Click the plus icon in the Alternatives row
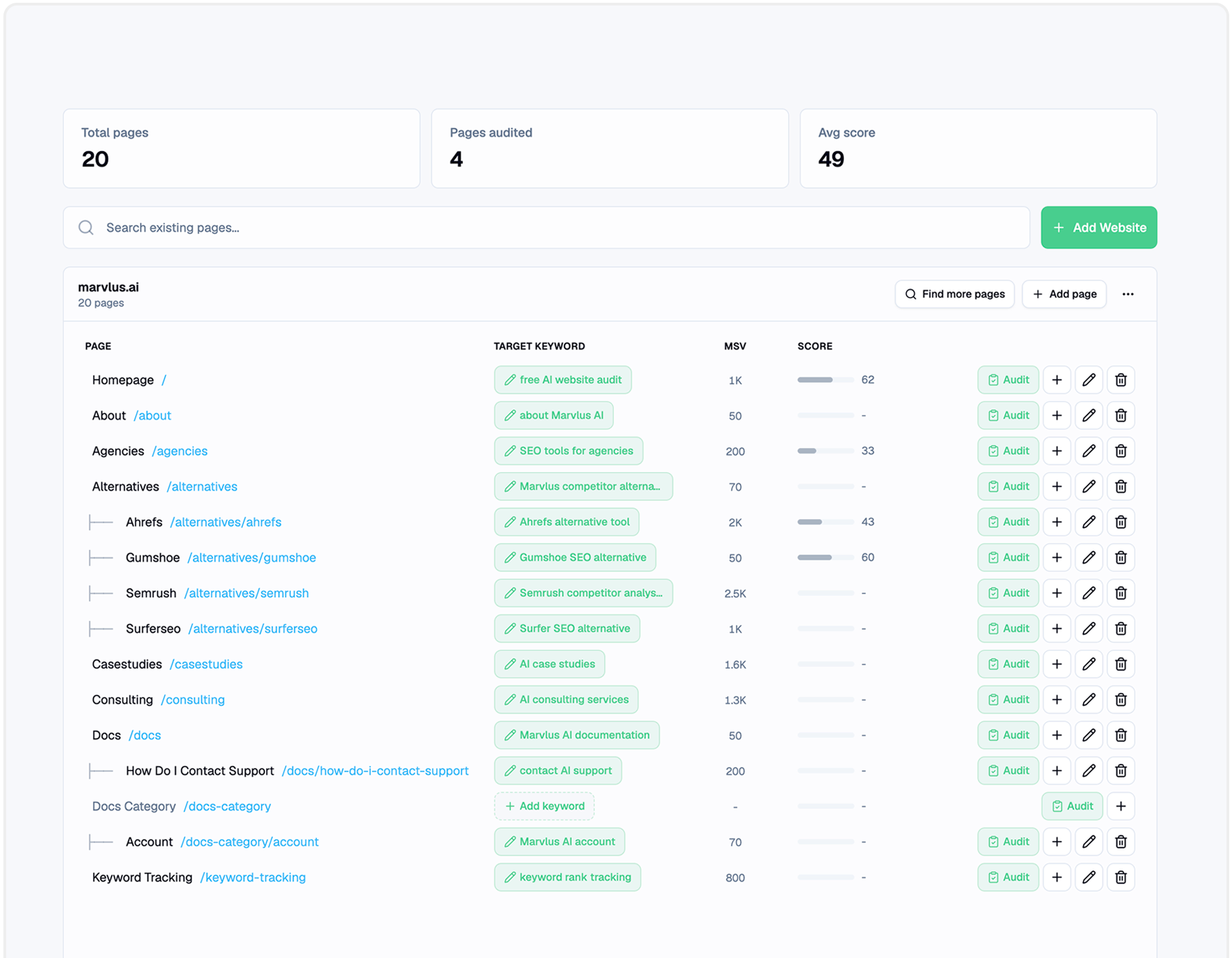The image size is (1232, 958). click(1057, 487)
